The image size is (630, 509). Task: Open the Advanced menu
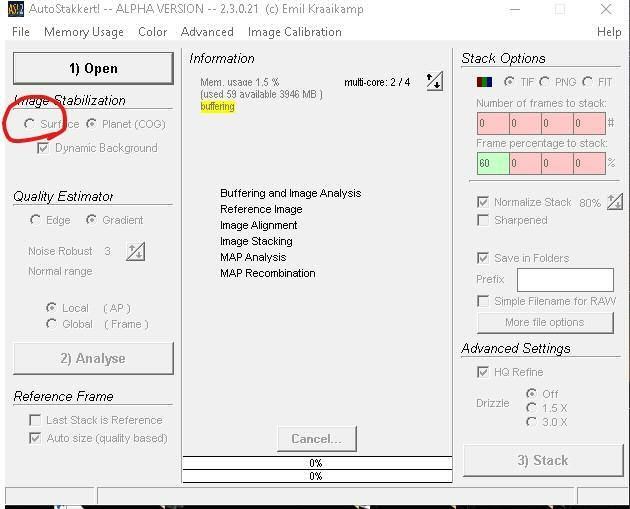click(x=207, y=32)
